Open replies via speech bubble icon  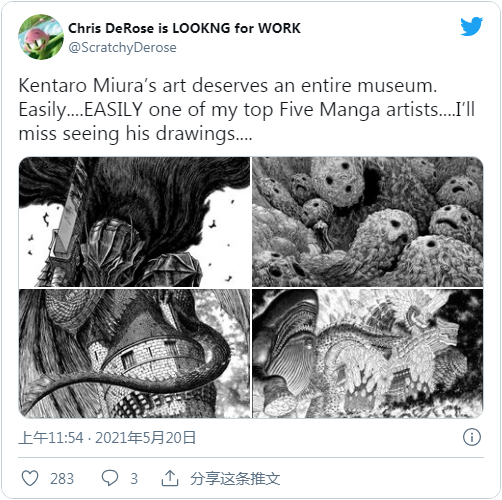pyautogui.click(x=110, y=478)
